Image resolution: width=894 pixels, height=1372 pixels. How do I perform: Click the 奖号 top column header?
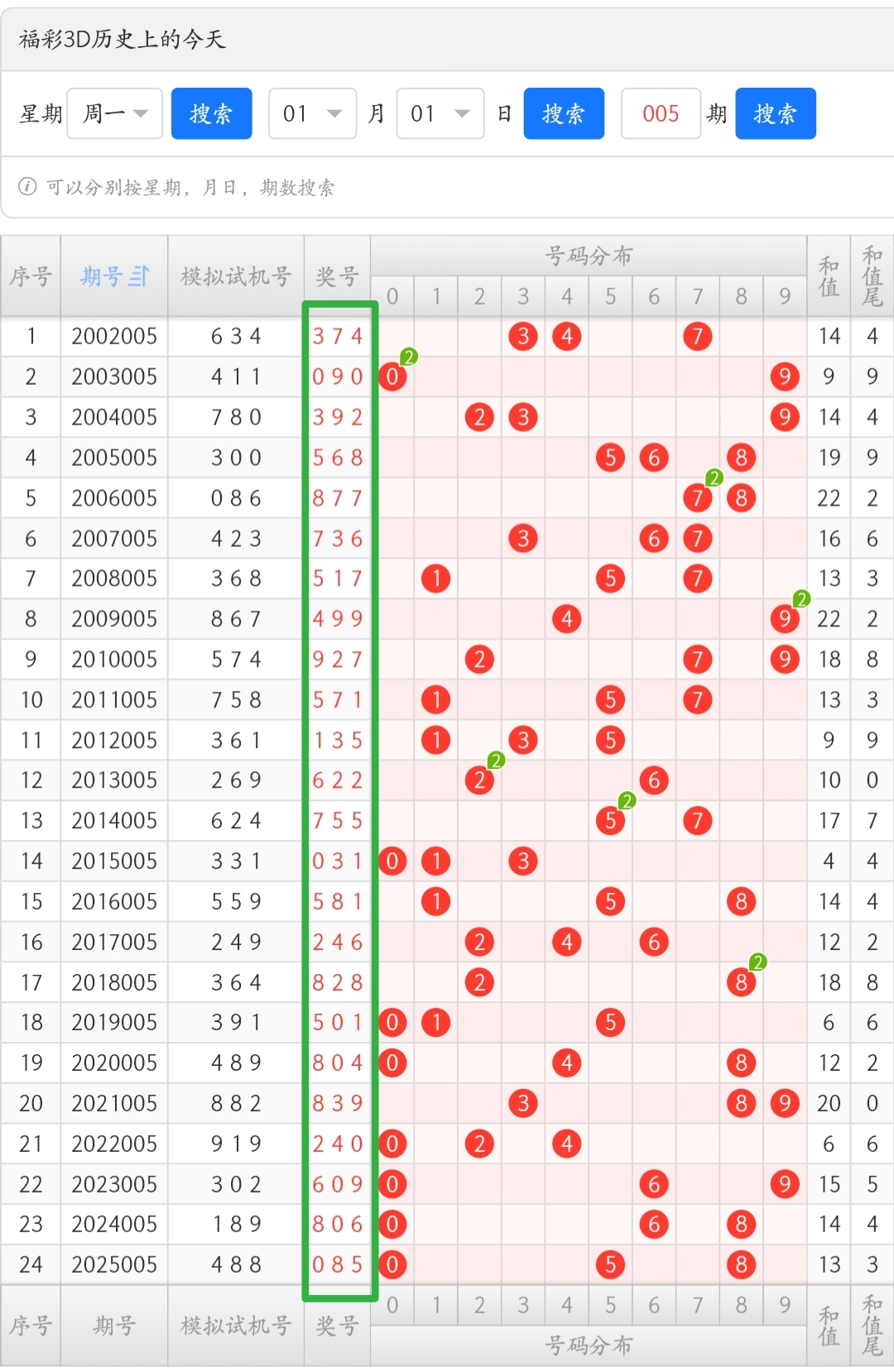[338, 276]
